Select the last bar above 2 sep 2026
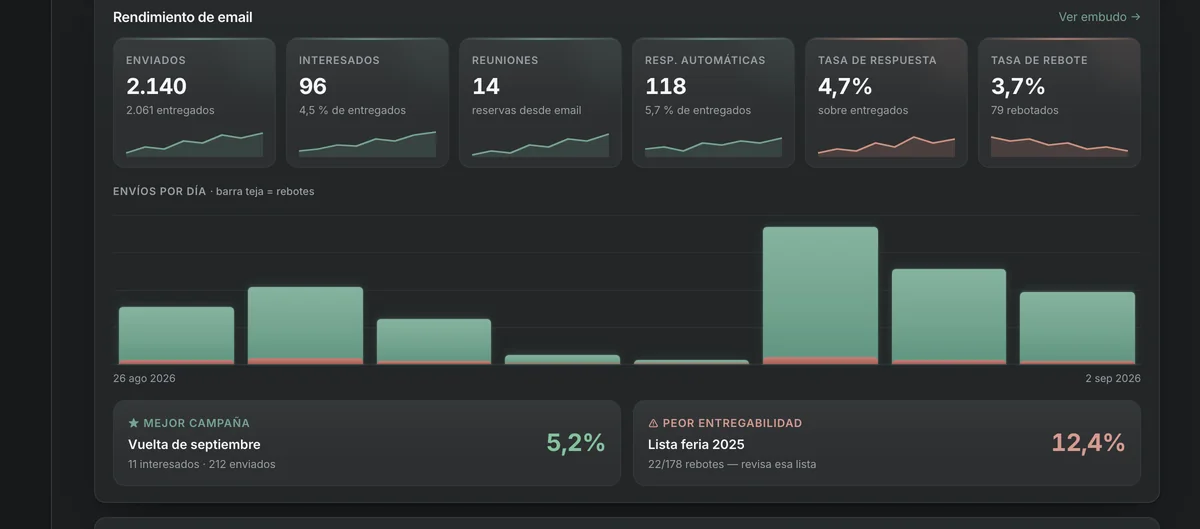The image size is (1200, 529). click(1077, 328)
